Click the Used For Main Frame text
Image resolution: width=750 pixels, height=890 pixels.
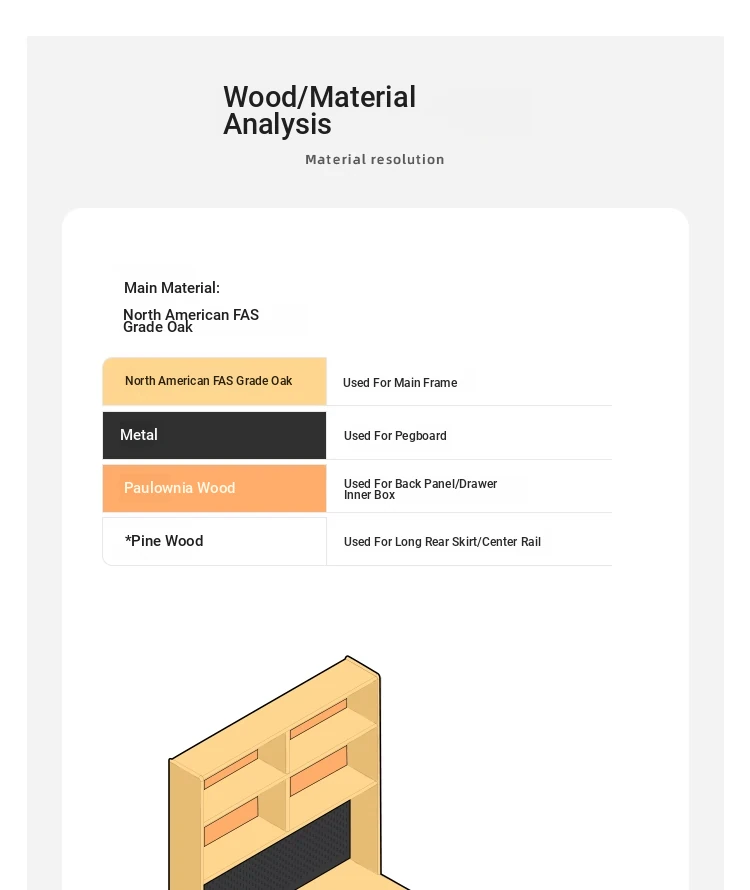tap(400, 383)
